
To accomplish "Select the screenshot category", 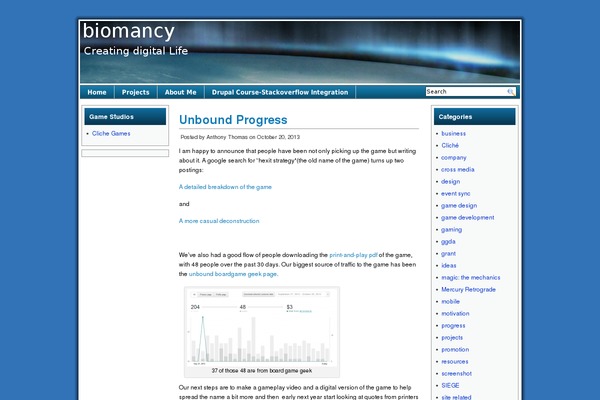I will click(x=457, y=374).
